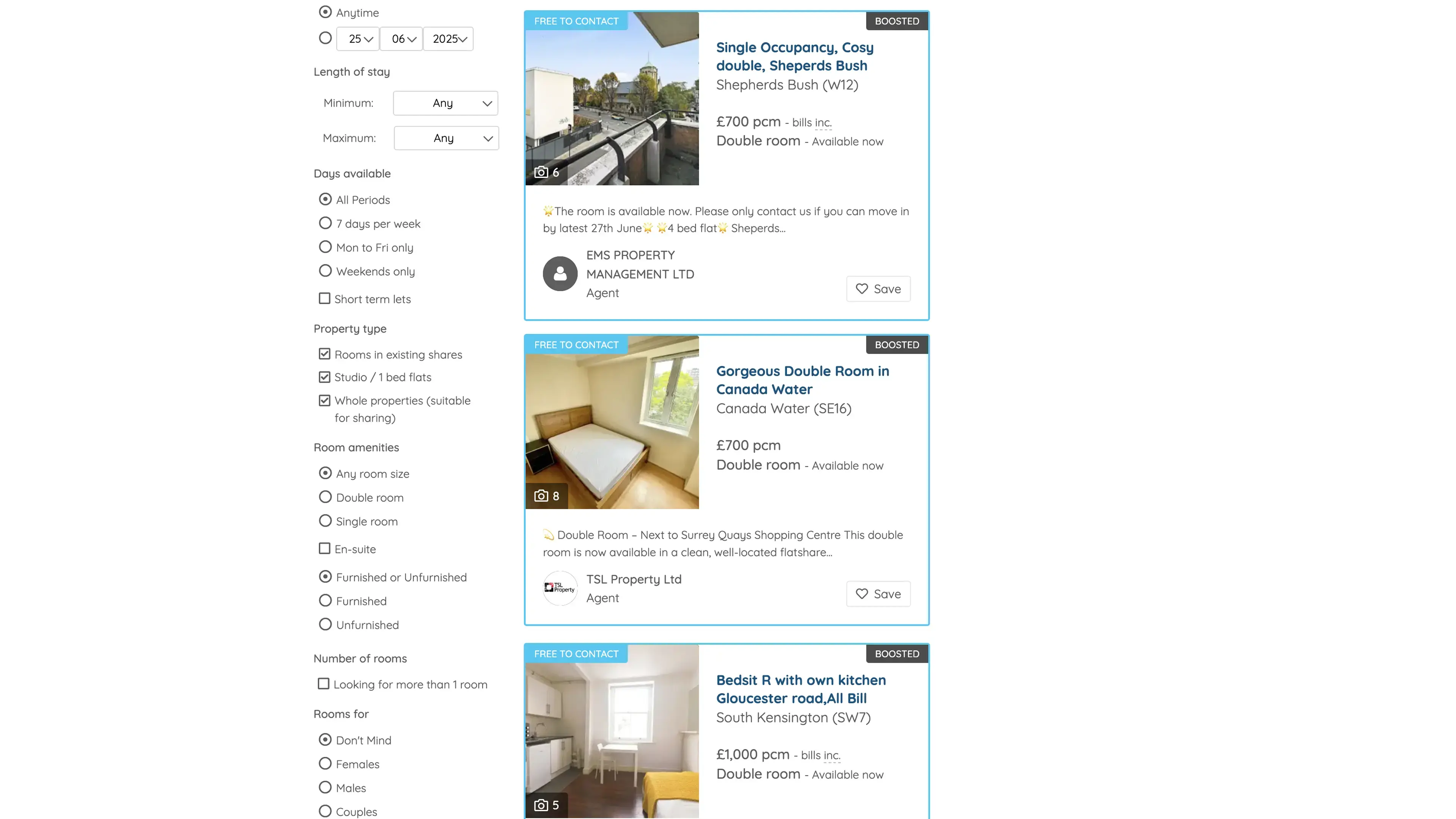Screen dimensions: 1456x819
Task: Uncheck Studio / 1 bed flats
Action: pos(325,377)
